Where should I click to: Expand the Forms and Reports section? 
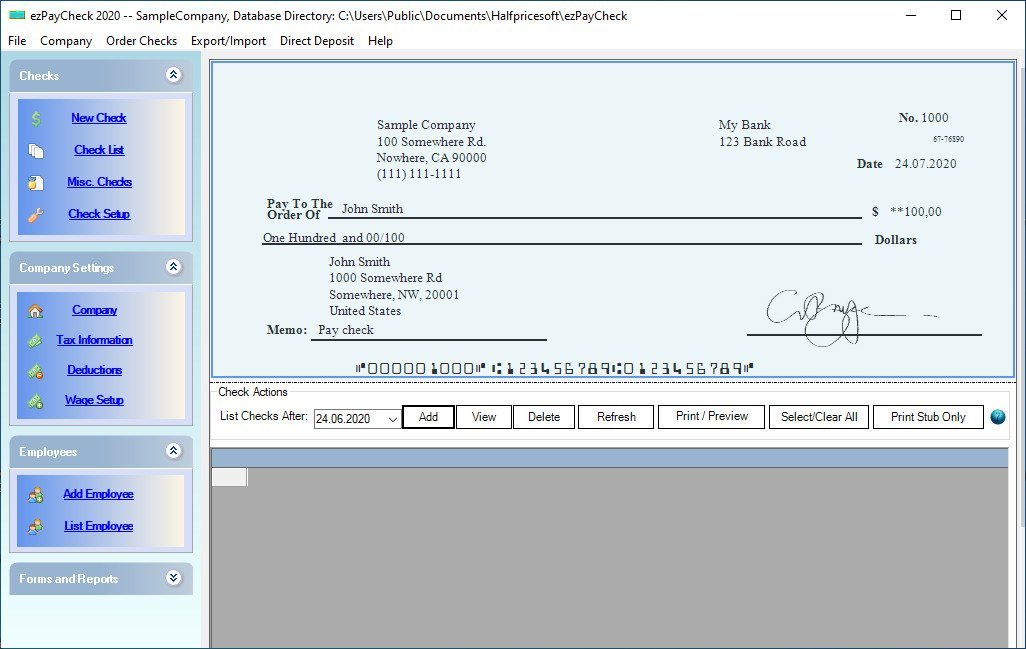point(174,578)
